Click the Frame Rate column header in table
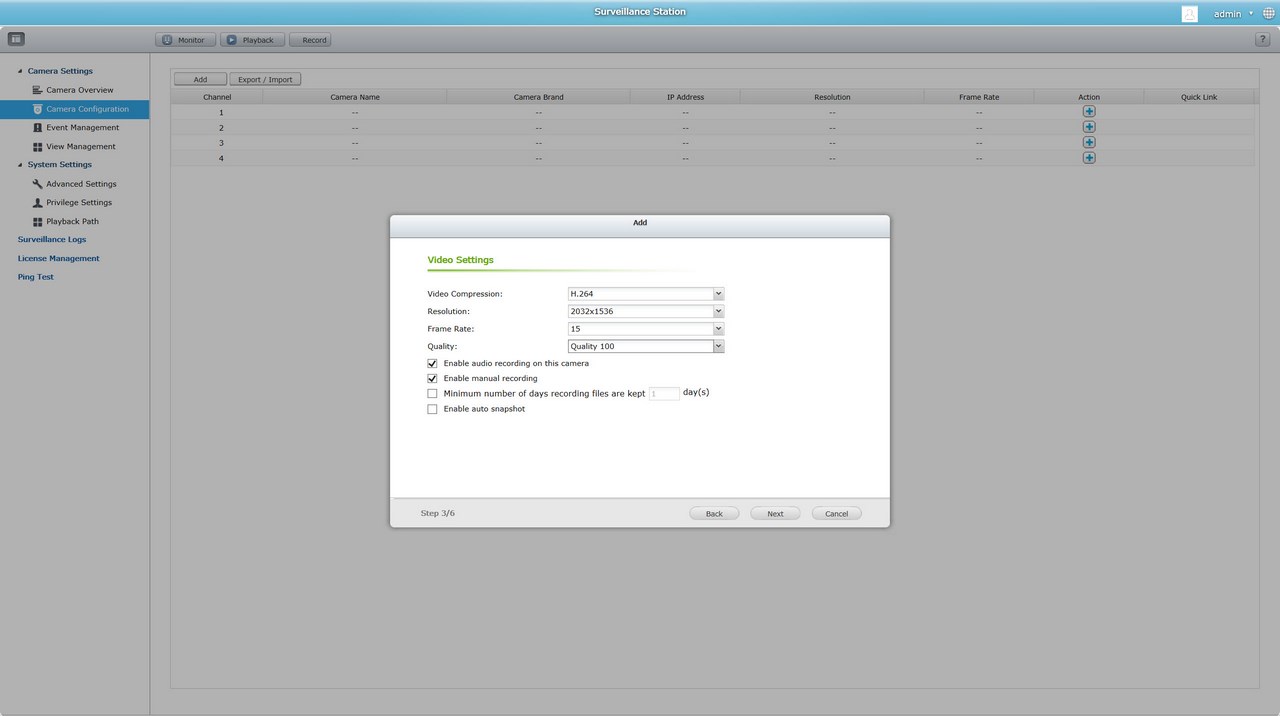The width and height of the screenshot is (1280, 716). click(x=979, y=97)
